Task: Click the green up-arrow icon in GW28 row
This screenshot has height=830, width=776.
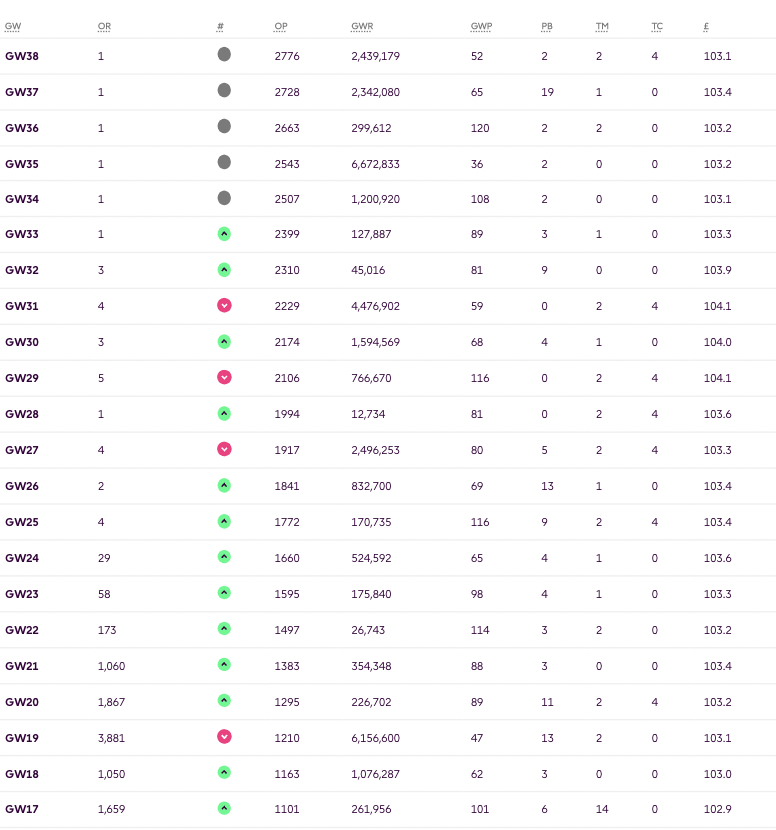Action: (x=224, y=413)
